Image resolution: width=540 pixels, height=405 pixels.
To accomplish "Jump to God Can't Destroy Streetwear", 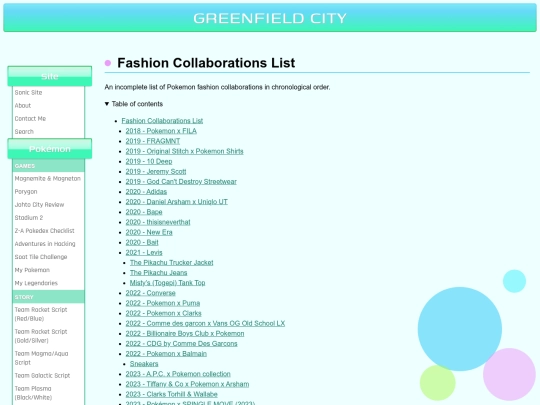I will [x=181, y=181].
